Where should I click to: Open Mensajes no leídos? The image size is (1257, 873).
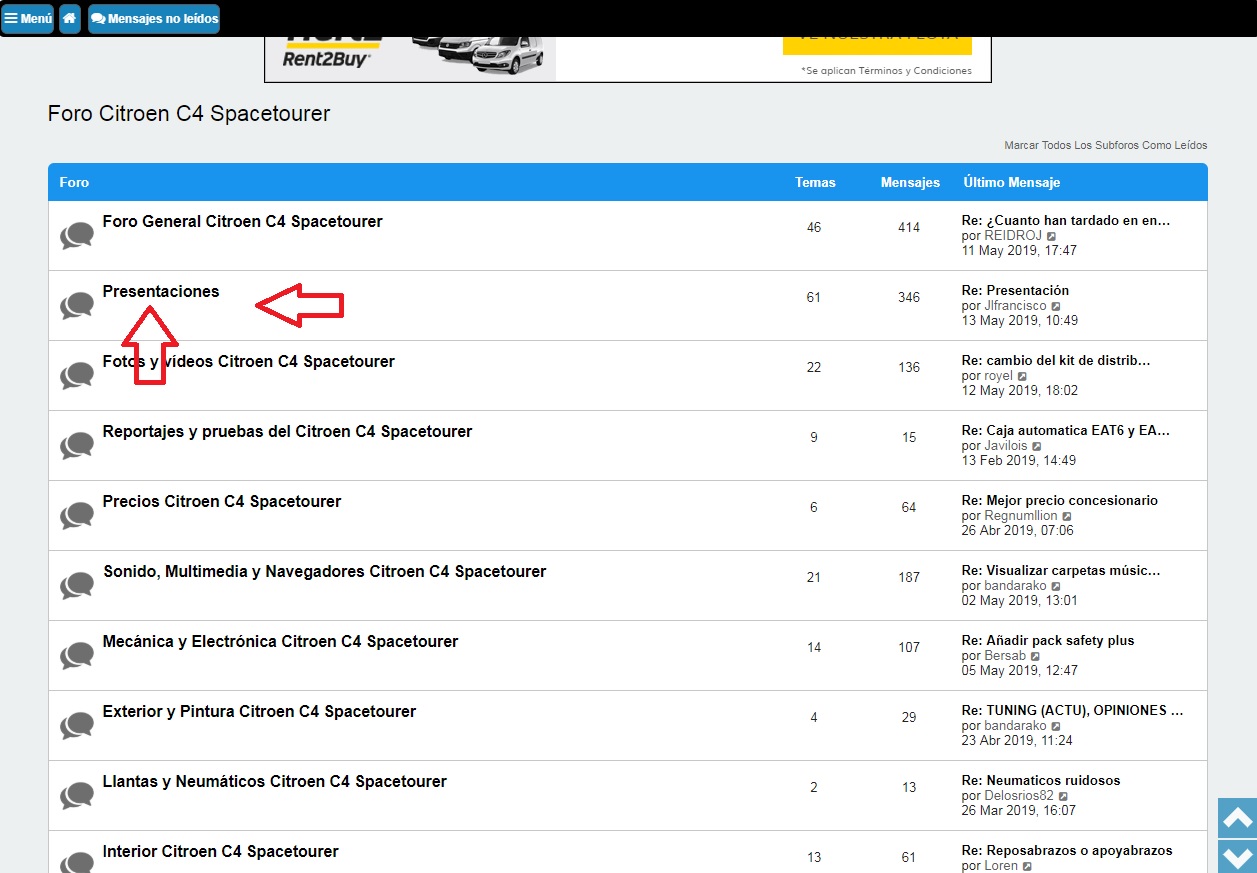pyautogui.click(x=154, y=18)
